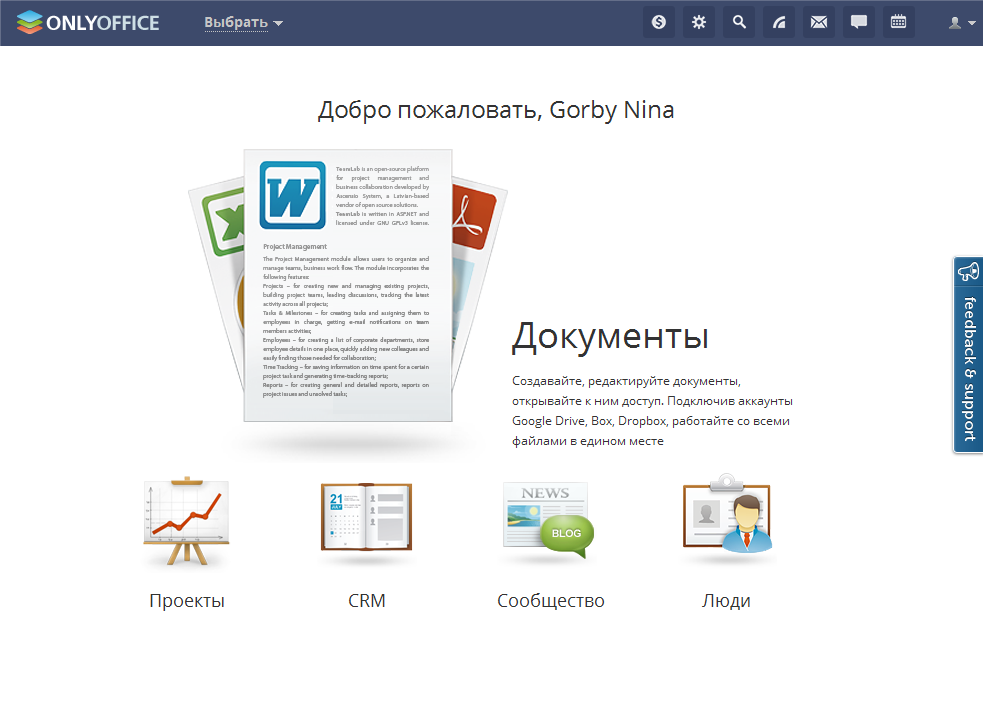Image resolution: width=983 pixels, height=703 pixels.
Task: Open Mail from the envelope icon
Action: point(818,21)
